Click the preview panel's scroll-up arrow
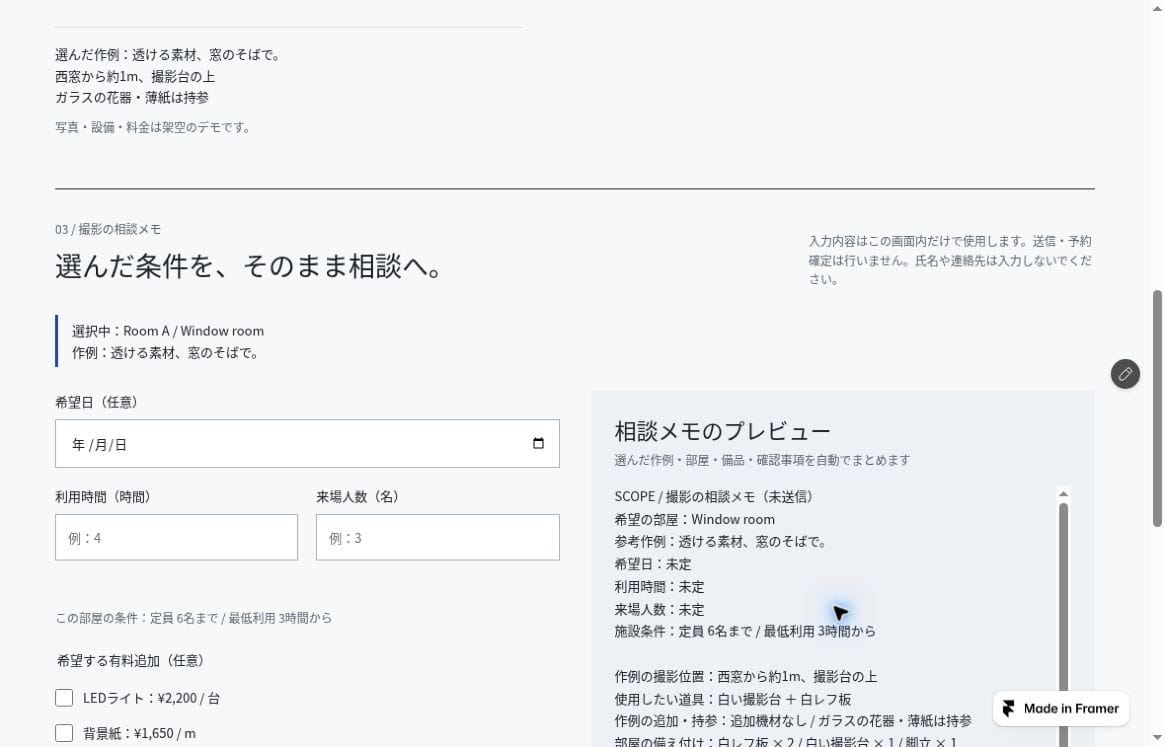The width and height of the screenshot is (1165, 747). point(1063,494)
